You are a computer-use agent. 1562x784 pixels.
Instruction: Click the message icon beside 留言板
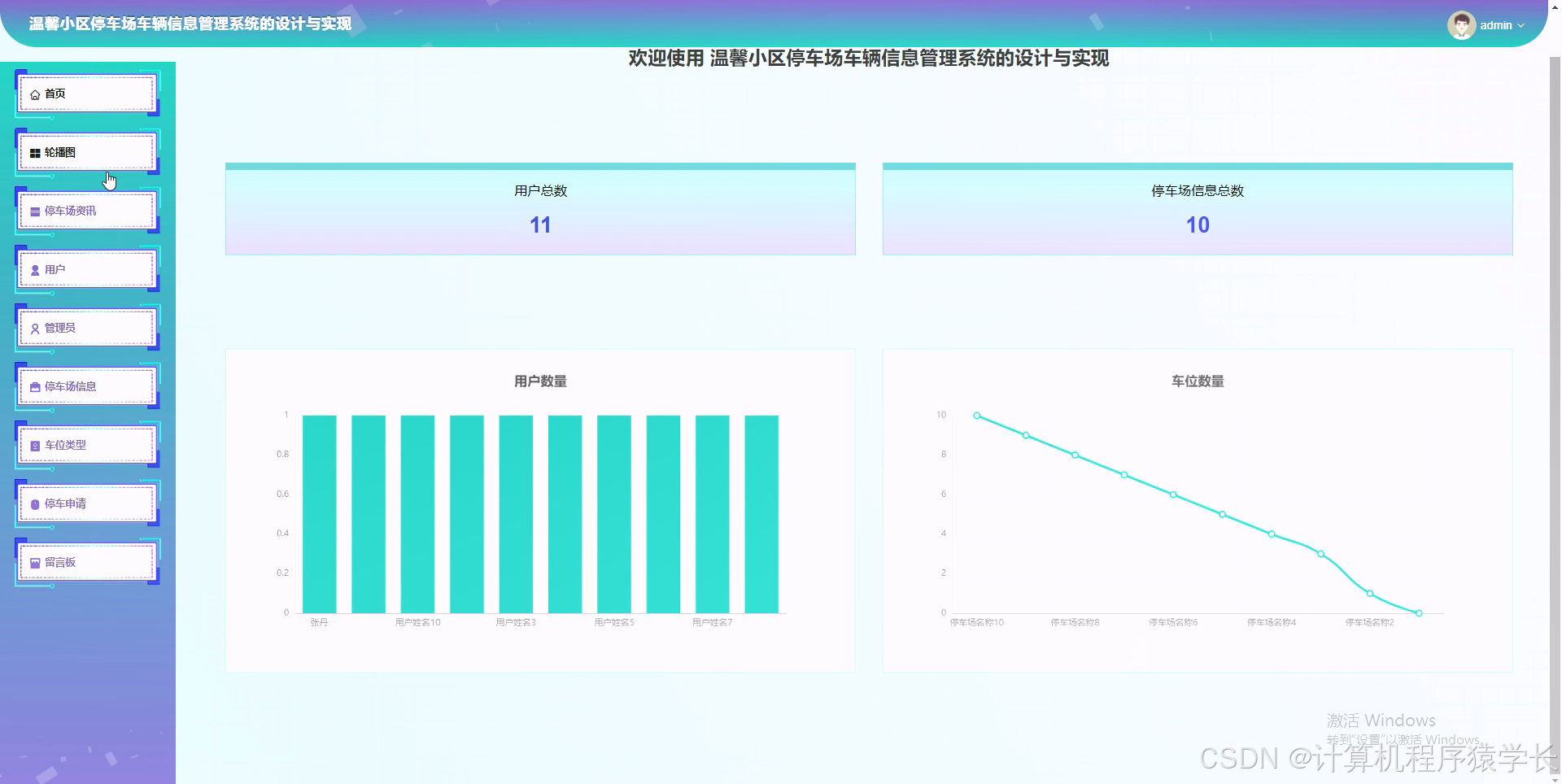pos(35,562)
